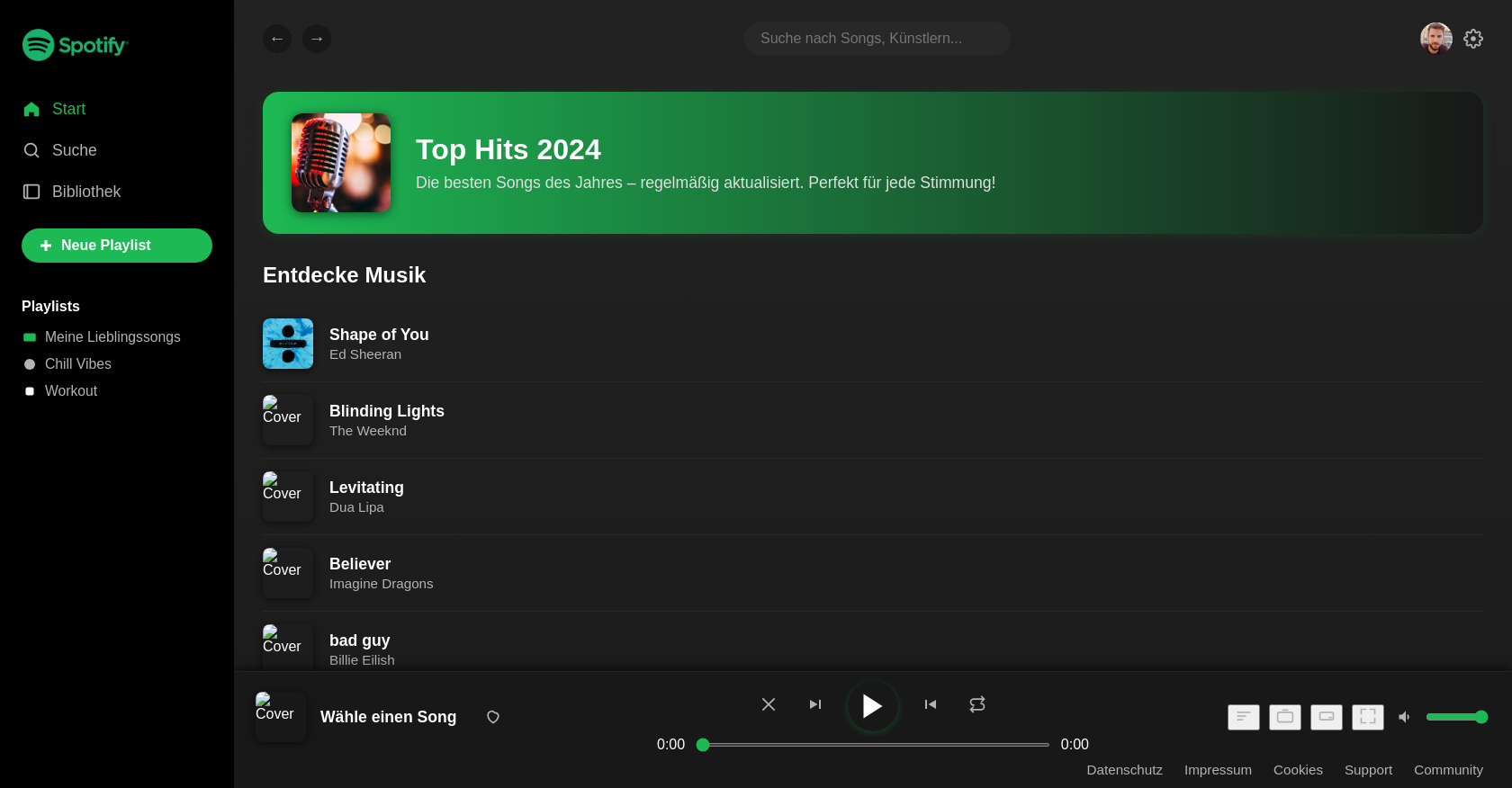Create a Neue Playlist
1512x788 pixels.
point(117,246)
